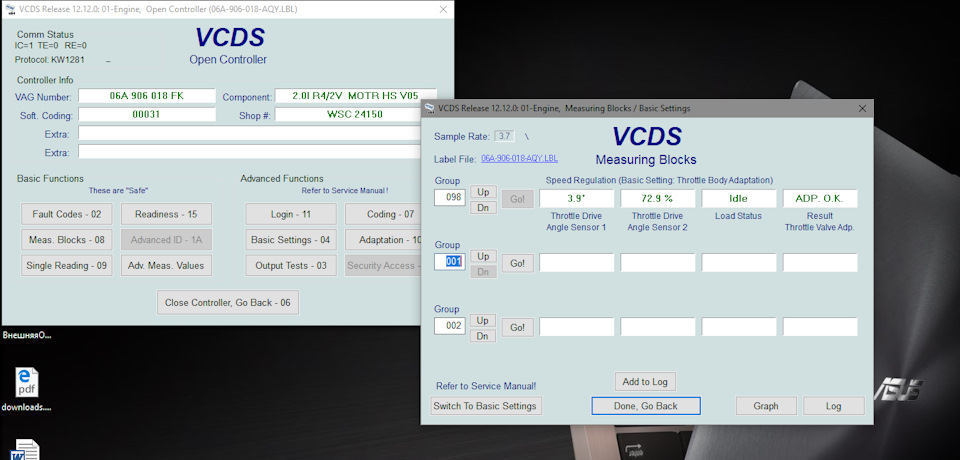The height and width of the screenshot is (460, 960).
Task: Click Go! for group 001
Action: click(517, 263)
